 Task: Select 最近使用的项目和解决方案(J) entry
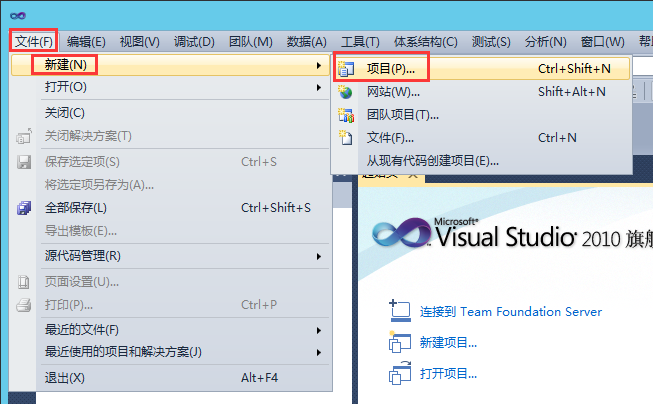pos(170,352)
